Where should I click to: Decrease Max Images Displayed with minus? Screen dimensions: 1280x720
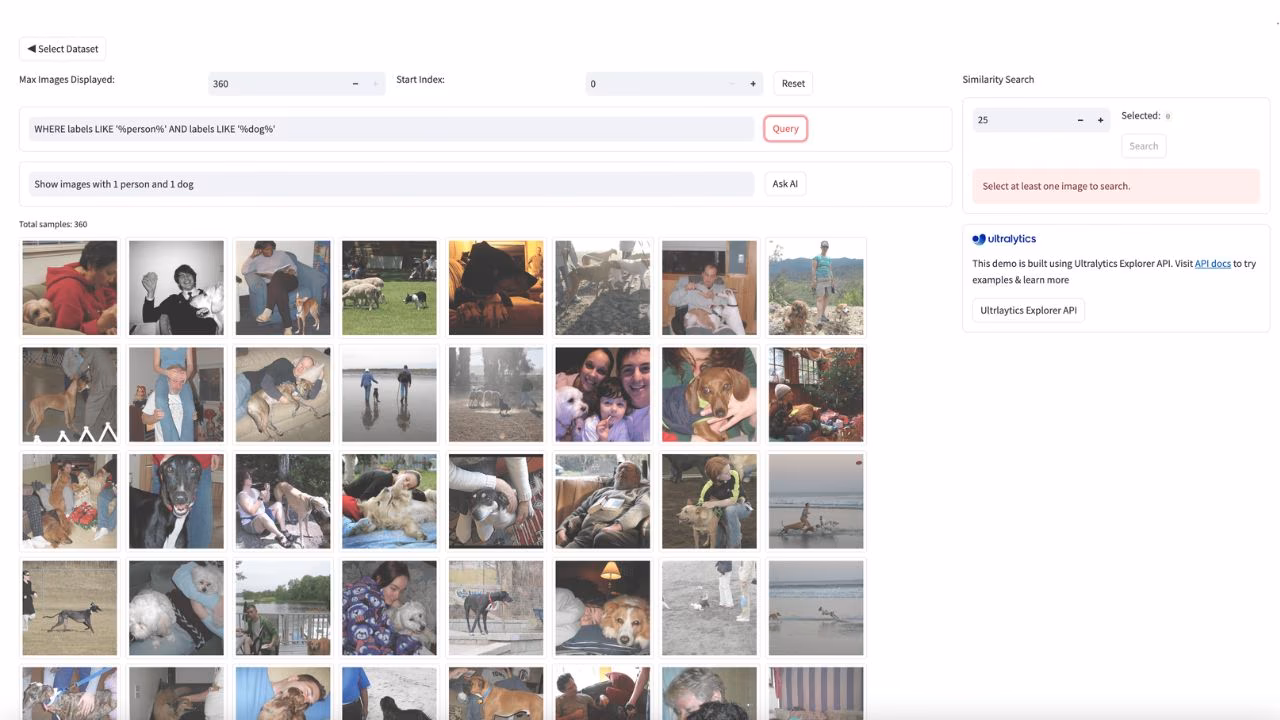355,84
